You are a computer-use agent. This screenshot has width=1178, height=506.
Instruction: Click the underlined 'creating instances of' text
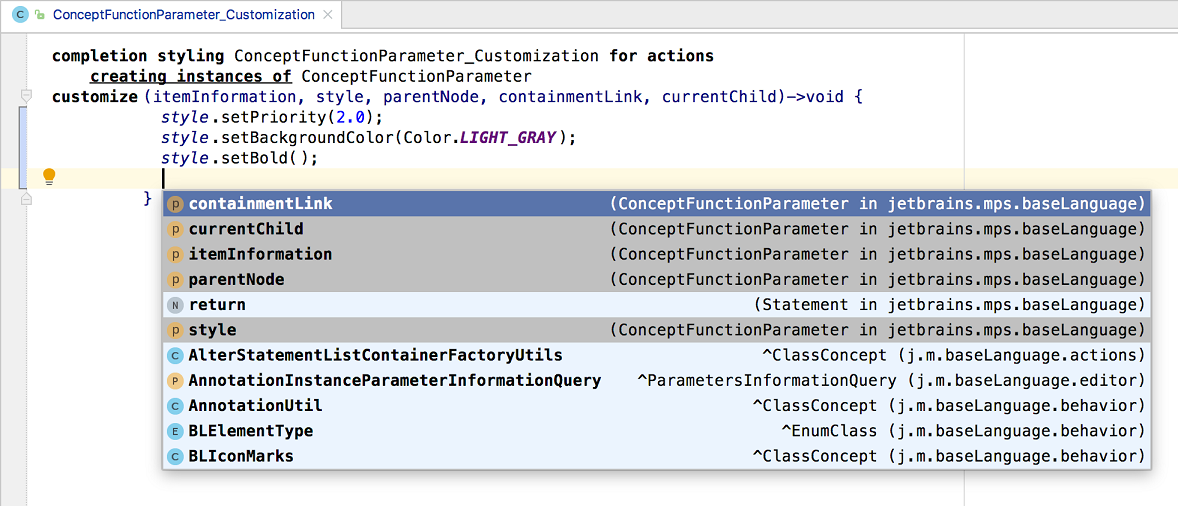191,76
